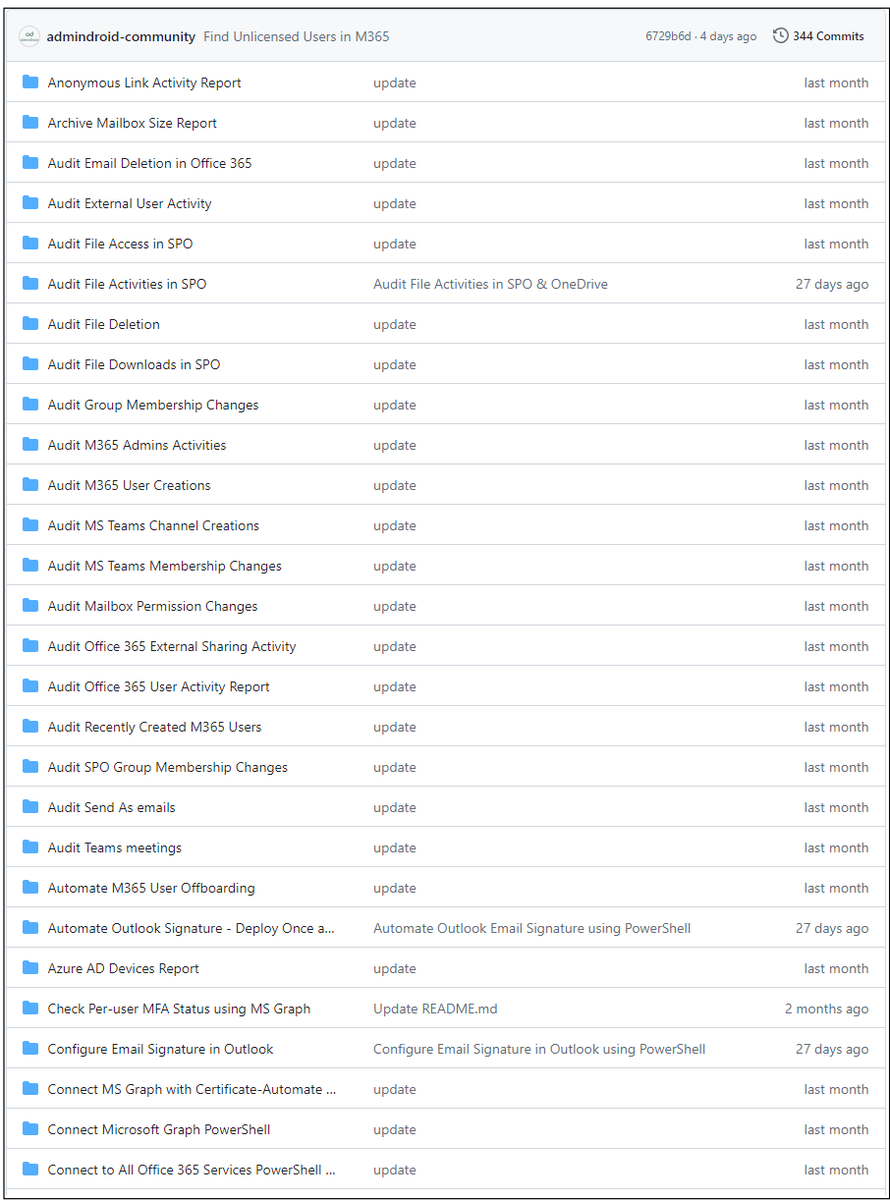
Task: Click folder icon beside Audit Group Membership Changes
Action: tap(30, 404)
